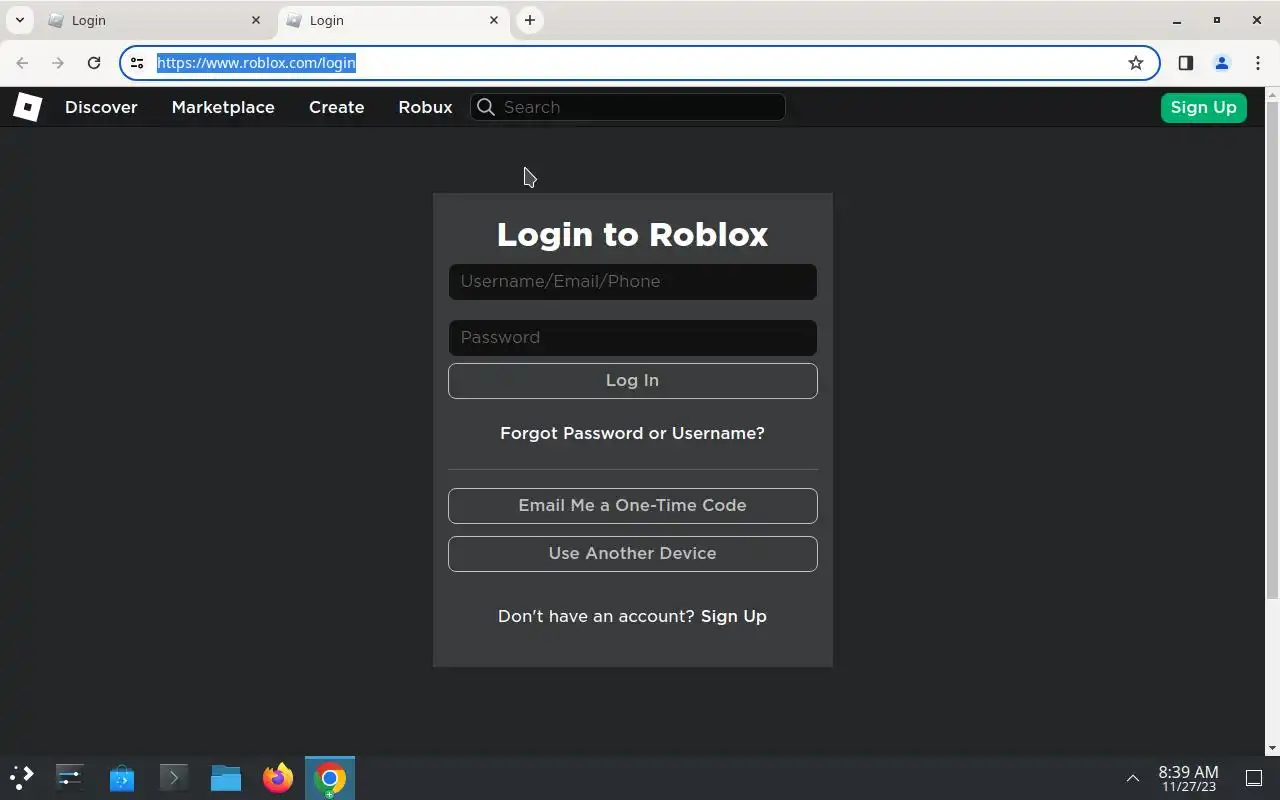The image size is (1280, 800).
Task: Close the first Login tab
Action: point(256,20)
